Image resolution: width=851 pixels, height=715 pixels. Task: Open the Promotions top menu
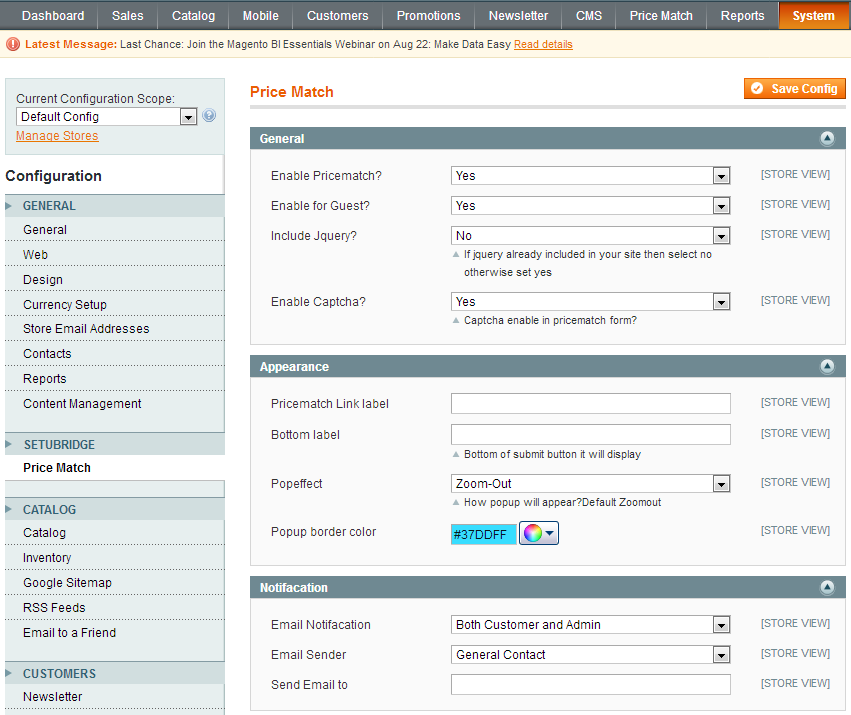tap(428, 16)
